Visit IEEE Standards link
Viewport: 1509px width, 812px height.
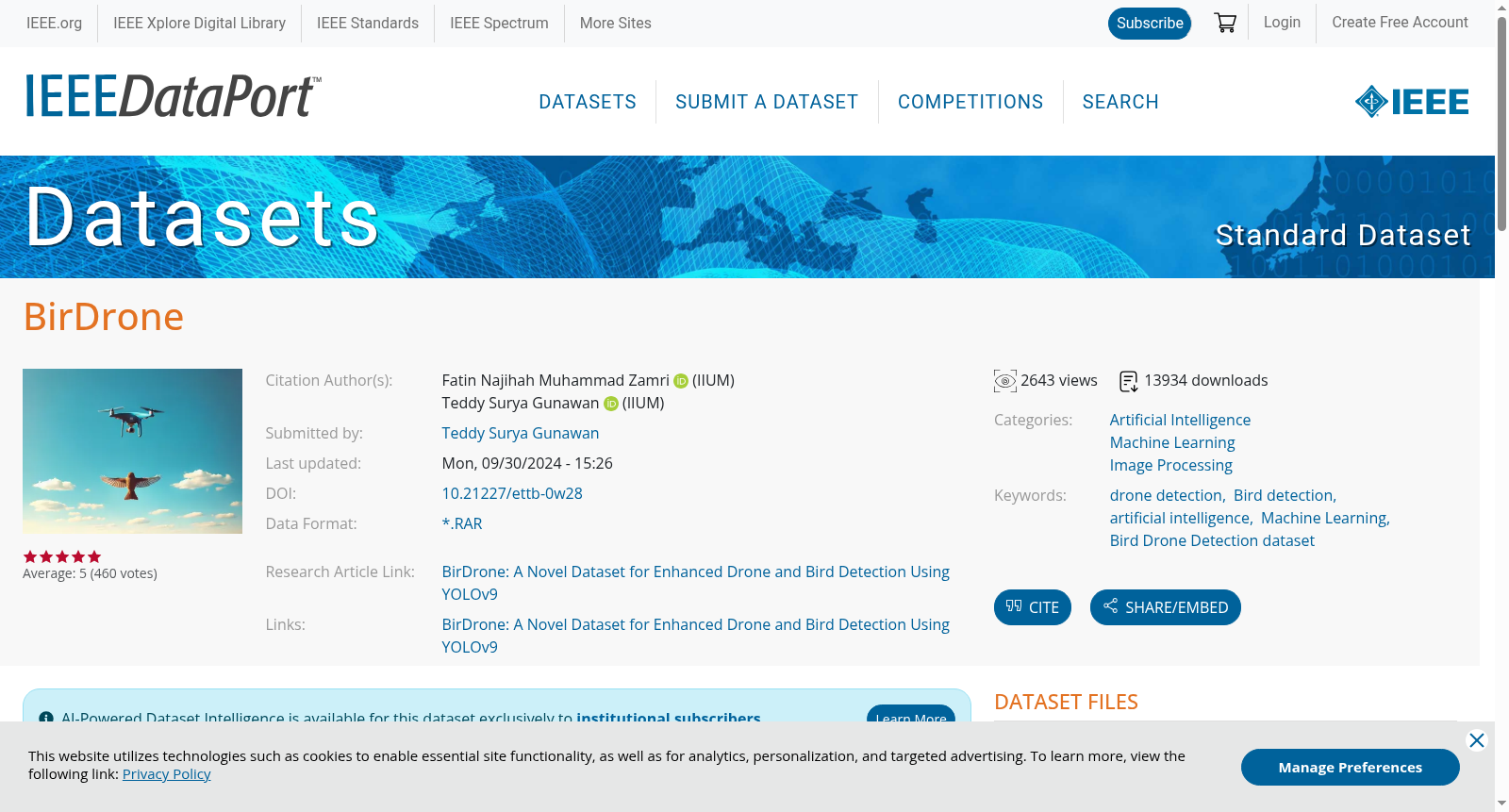point(368,23)
